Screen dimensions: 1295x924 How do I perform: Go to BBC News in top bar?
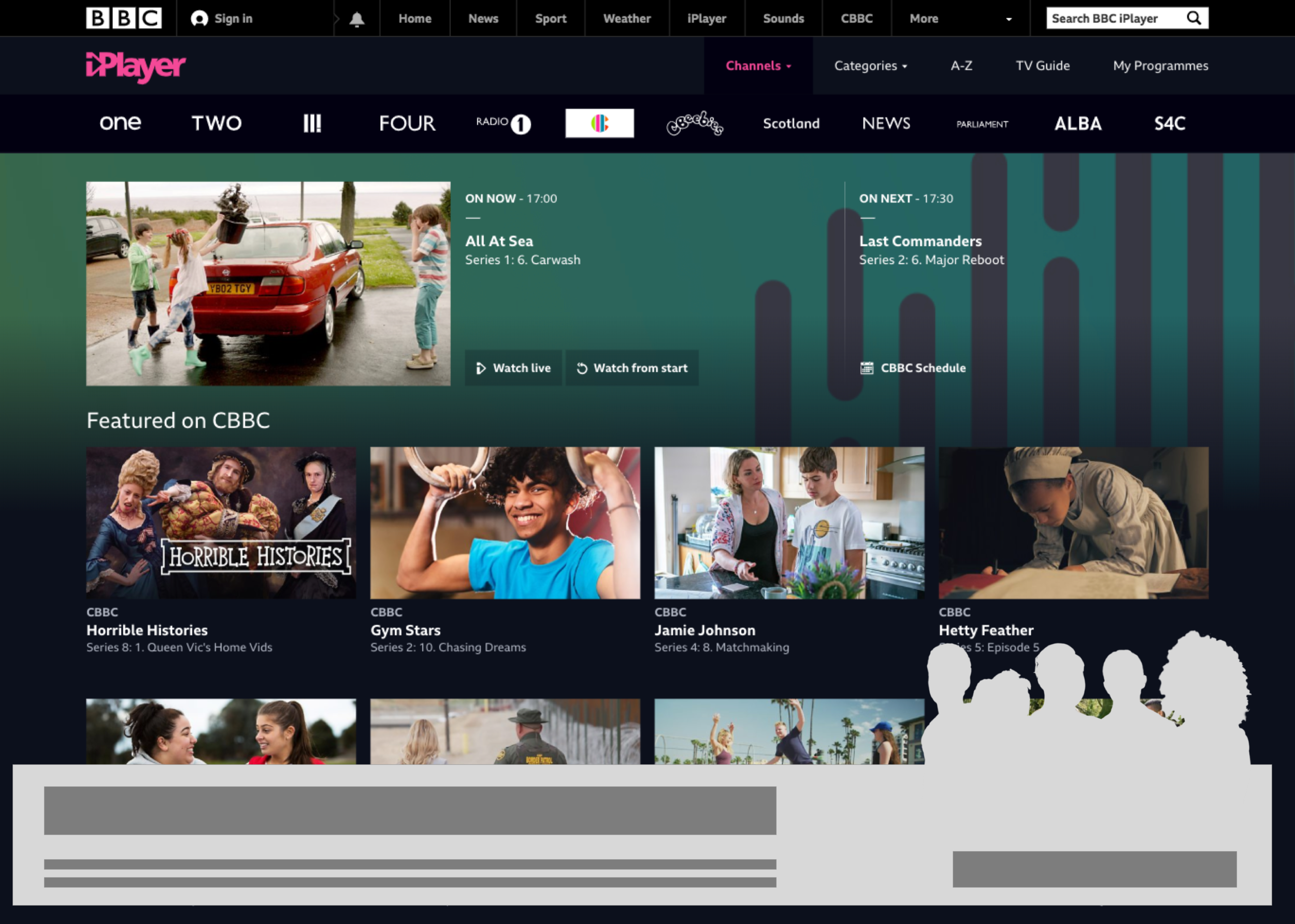[483, 19]
